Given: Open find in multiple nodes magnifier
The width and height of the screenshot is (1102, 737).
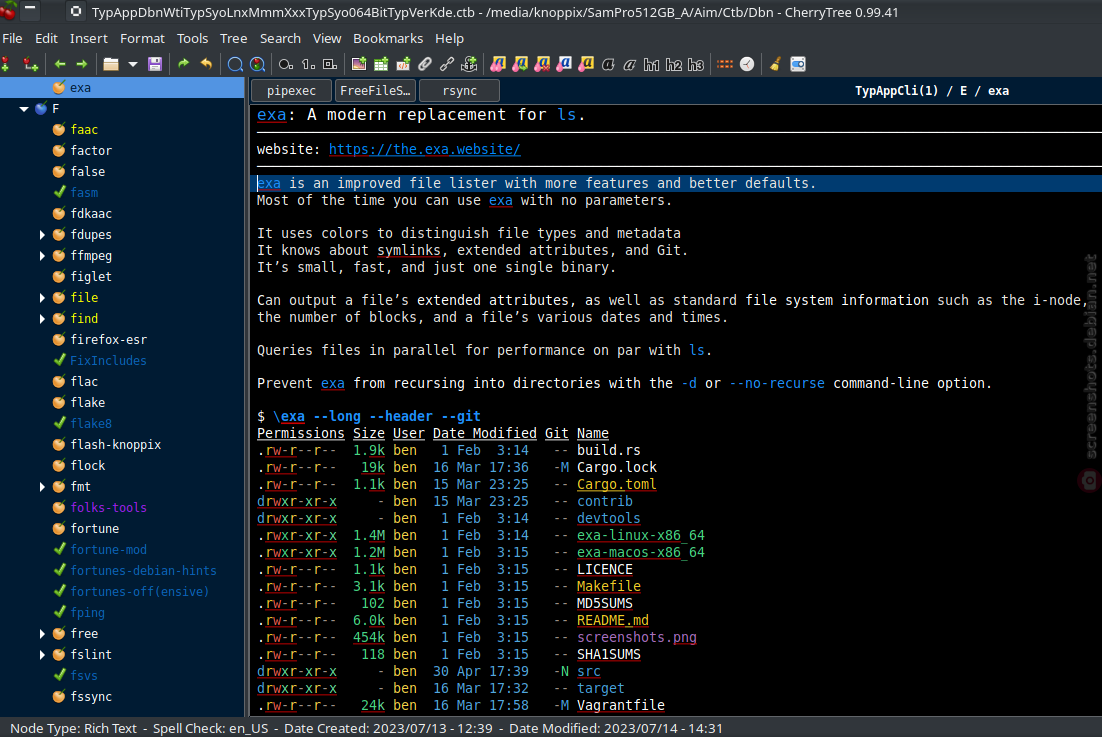Looking at the screenshot, I should pyautogui.click(x=258, y=65).
